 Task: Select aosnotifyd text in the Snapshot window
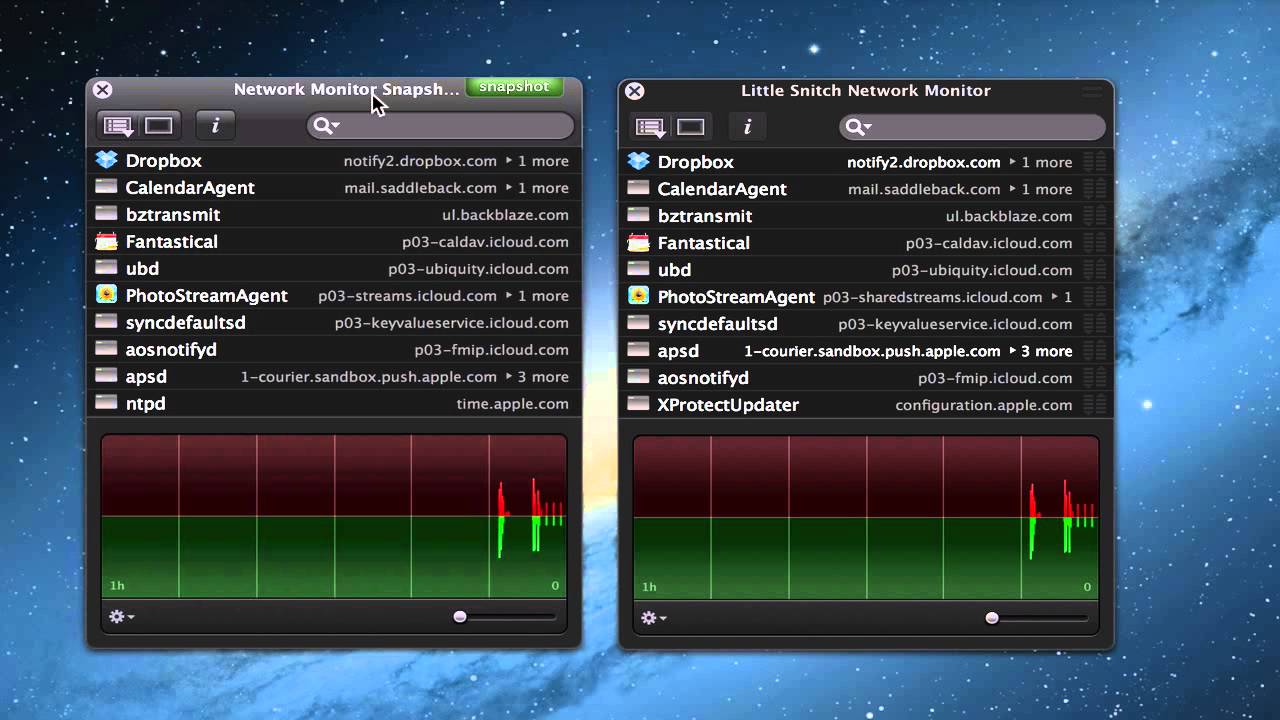point(171,349)
